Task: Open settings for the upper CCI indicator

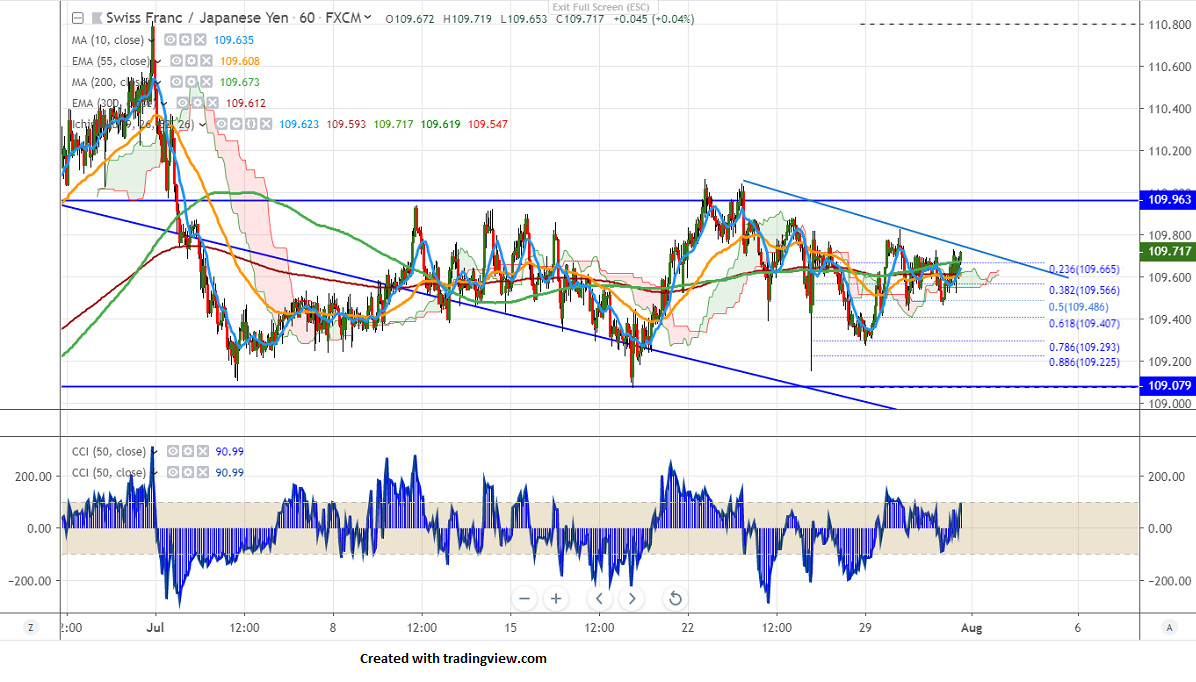Action: (x=188, y=451)
